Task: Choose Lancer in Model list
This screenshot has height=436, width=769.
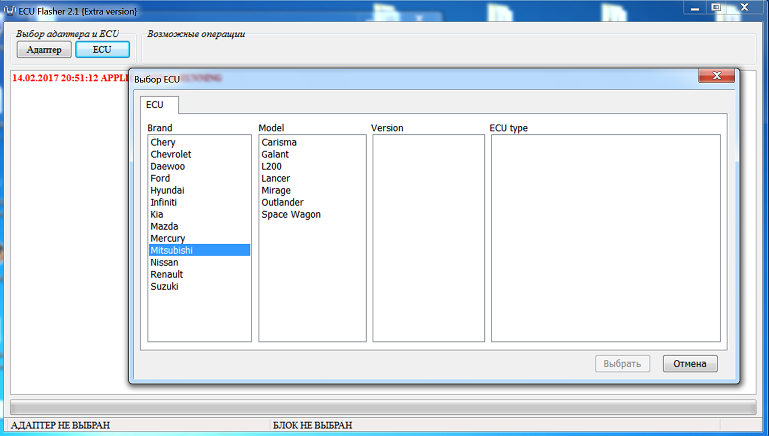Action: click(312, 179)
